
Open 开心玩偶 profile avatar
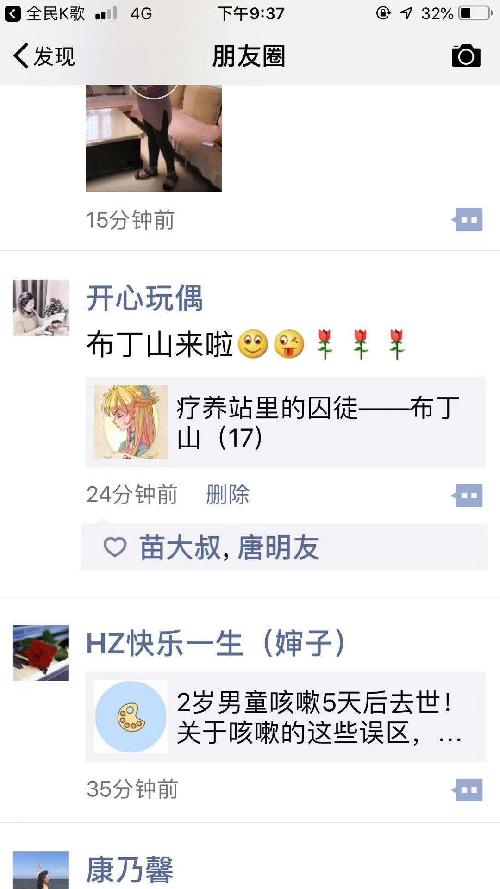click(x=41, y=307)
